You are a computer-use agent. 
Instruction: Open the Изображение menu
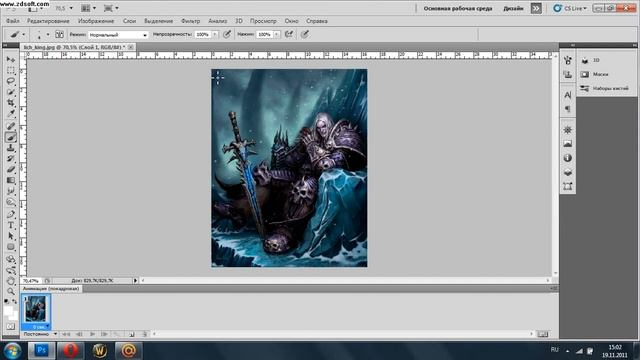coord(96,21)
